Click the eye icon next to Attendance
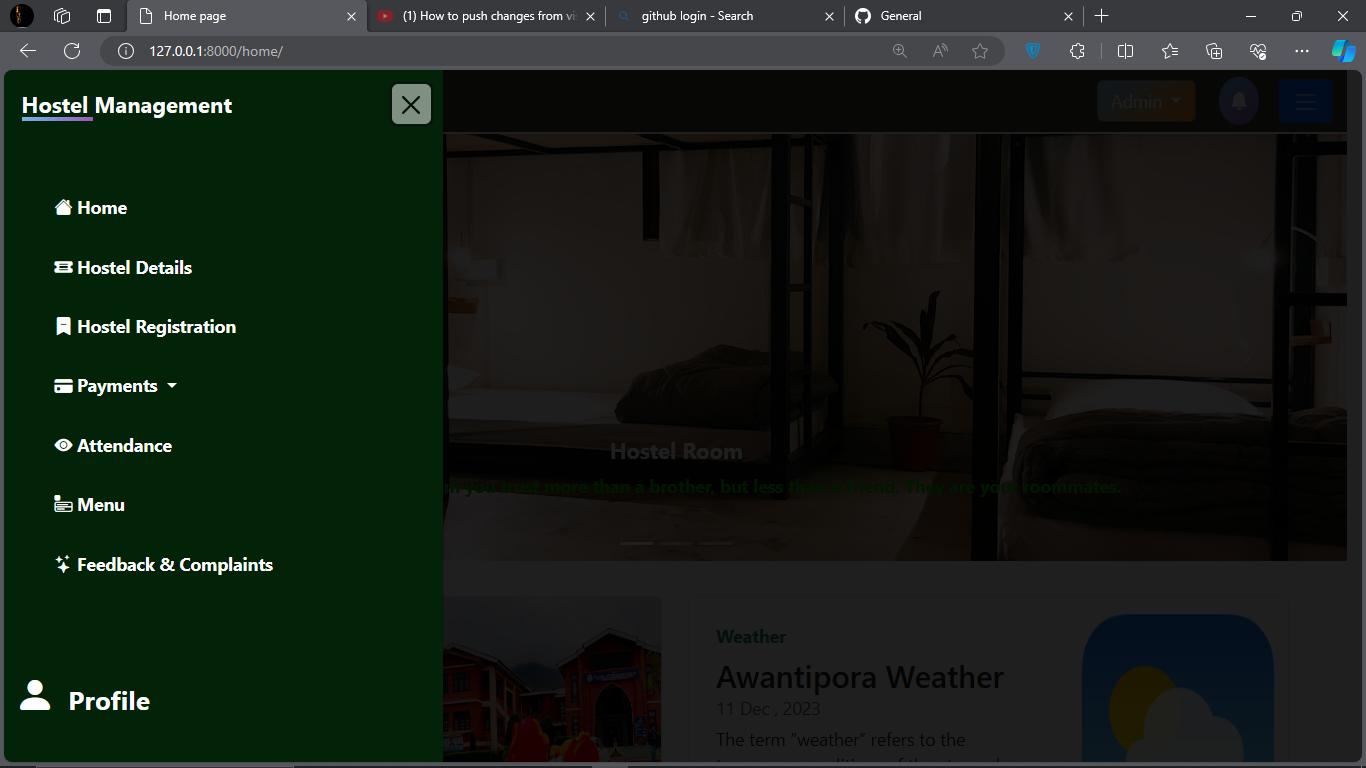 (63, 444)
